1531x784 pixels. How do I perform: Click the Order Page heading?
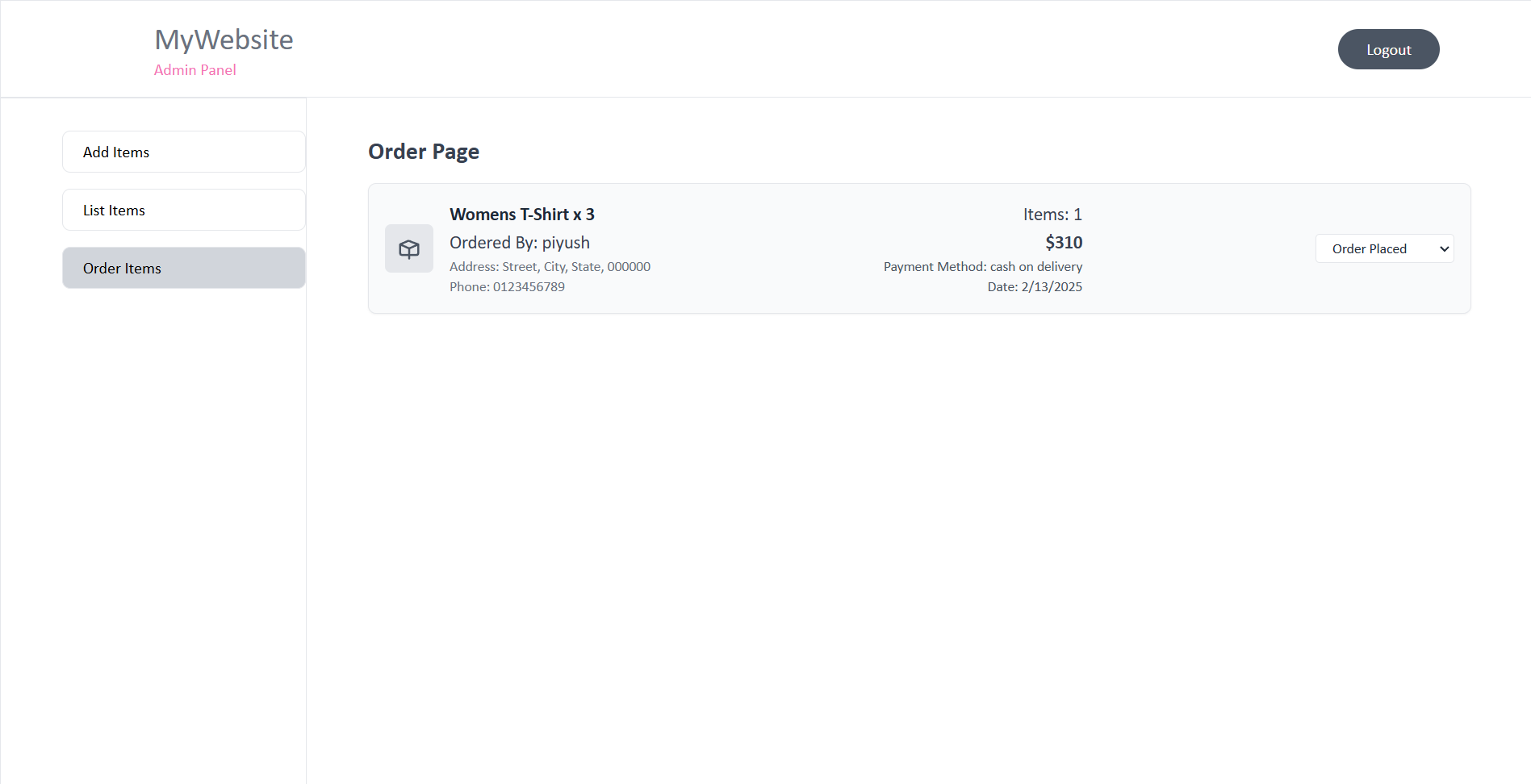point(424,152)
